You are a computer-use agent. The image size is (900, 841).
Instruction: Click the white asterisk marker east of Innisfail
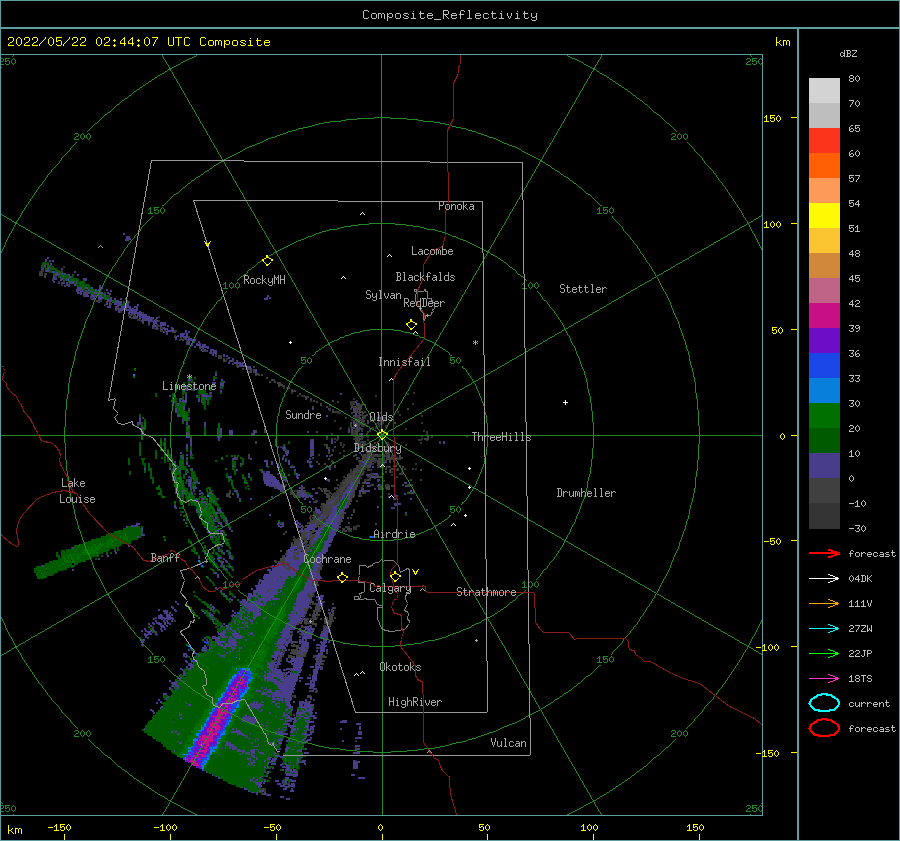click(x=475, y=343)
